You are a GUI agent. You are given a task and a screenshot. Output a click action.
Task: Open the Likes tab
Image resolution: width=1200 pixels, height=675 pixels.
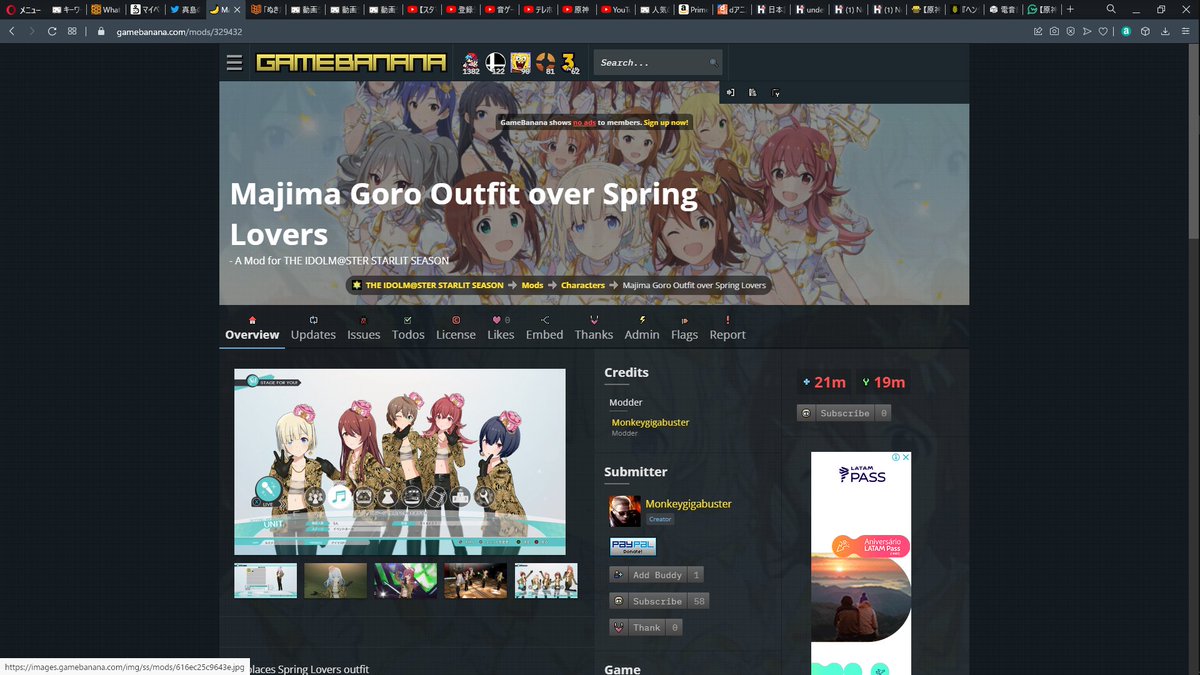click(x=501, y=328)
